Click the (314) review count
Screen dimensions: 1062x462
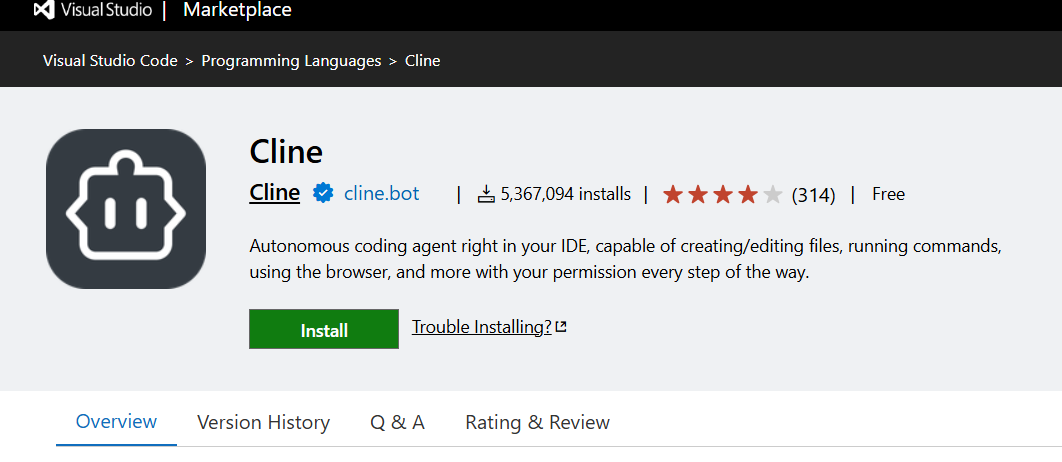pyautogui.click(x=813, y=195)
